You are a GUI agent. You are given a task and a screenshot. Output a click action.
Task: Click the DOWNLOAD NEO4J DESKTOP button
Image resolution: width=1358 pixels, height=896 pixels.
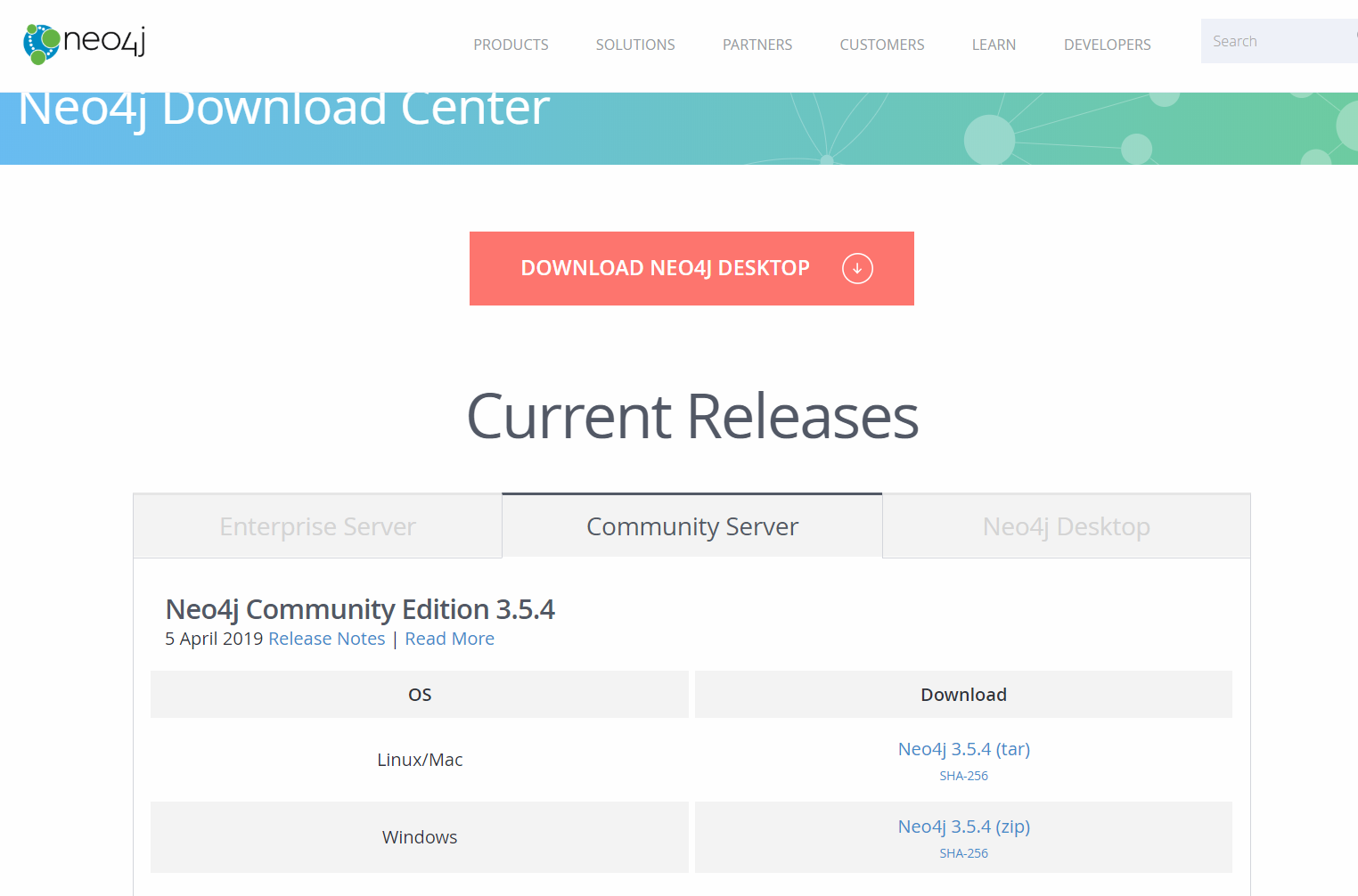point(666,268)
